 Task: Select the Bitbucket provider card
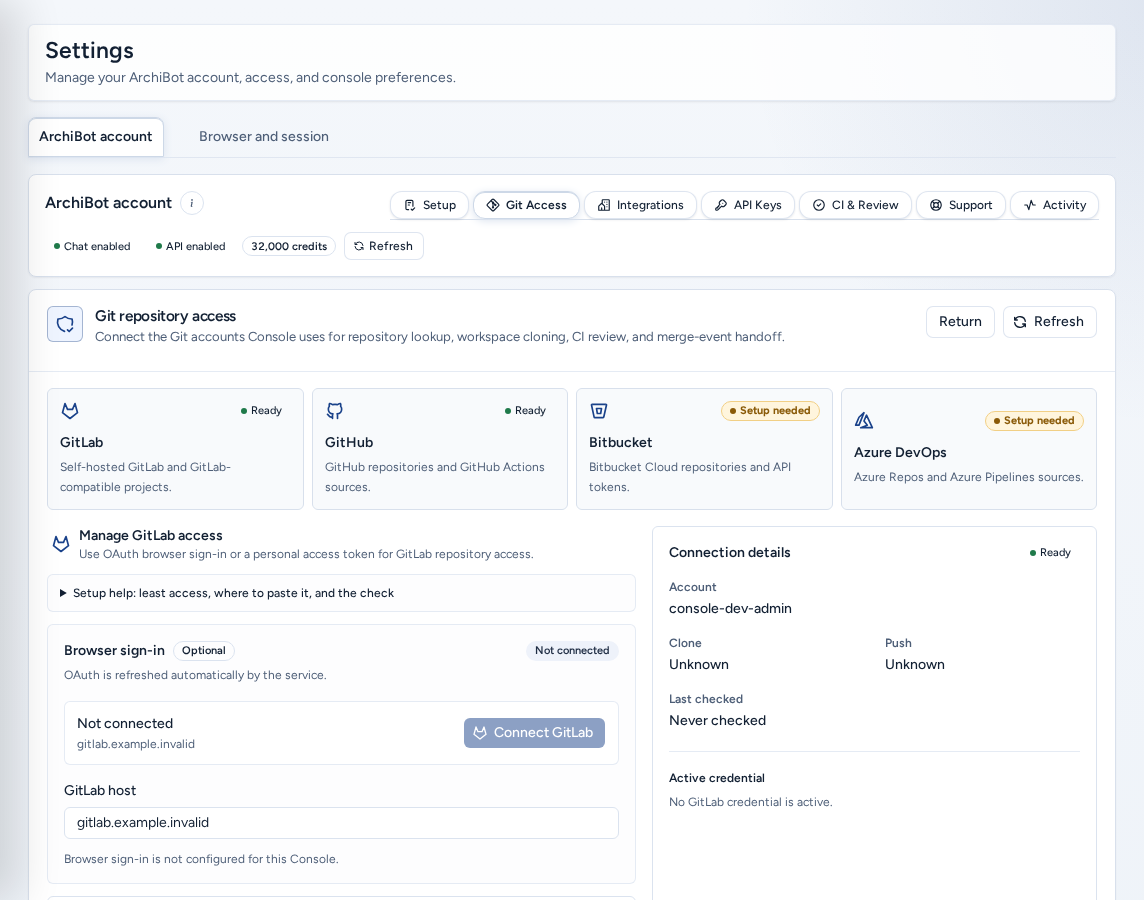coord(704,449)
